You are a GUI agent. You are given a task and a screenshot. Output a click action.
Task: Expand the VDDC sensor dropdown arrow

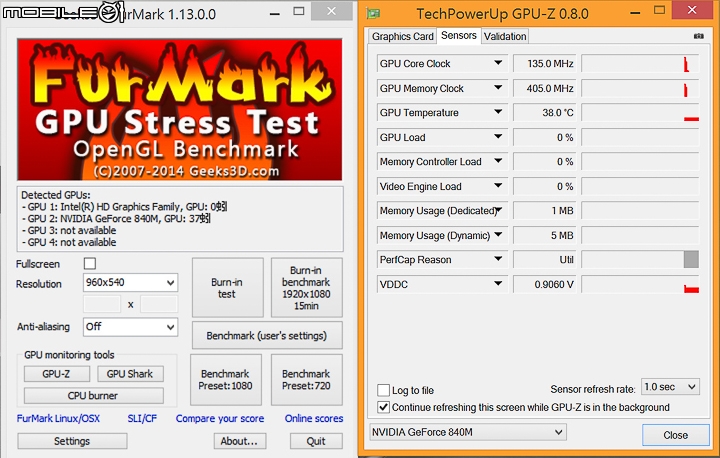tap(498, 284)
